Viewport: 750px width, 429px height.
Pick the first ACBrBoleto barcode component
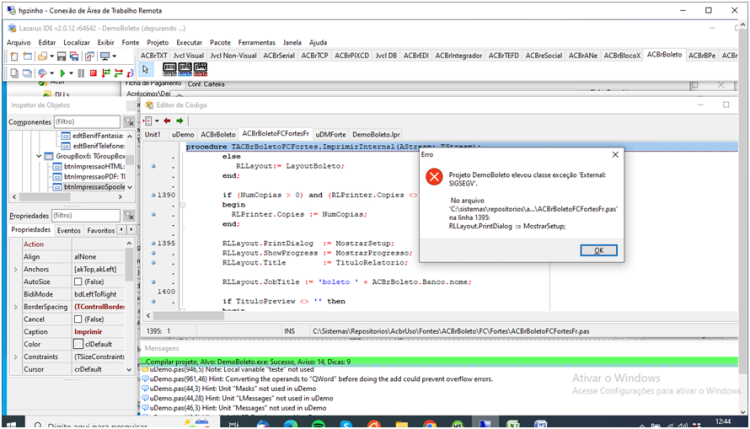(x=169, y=69)
